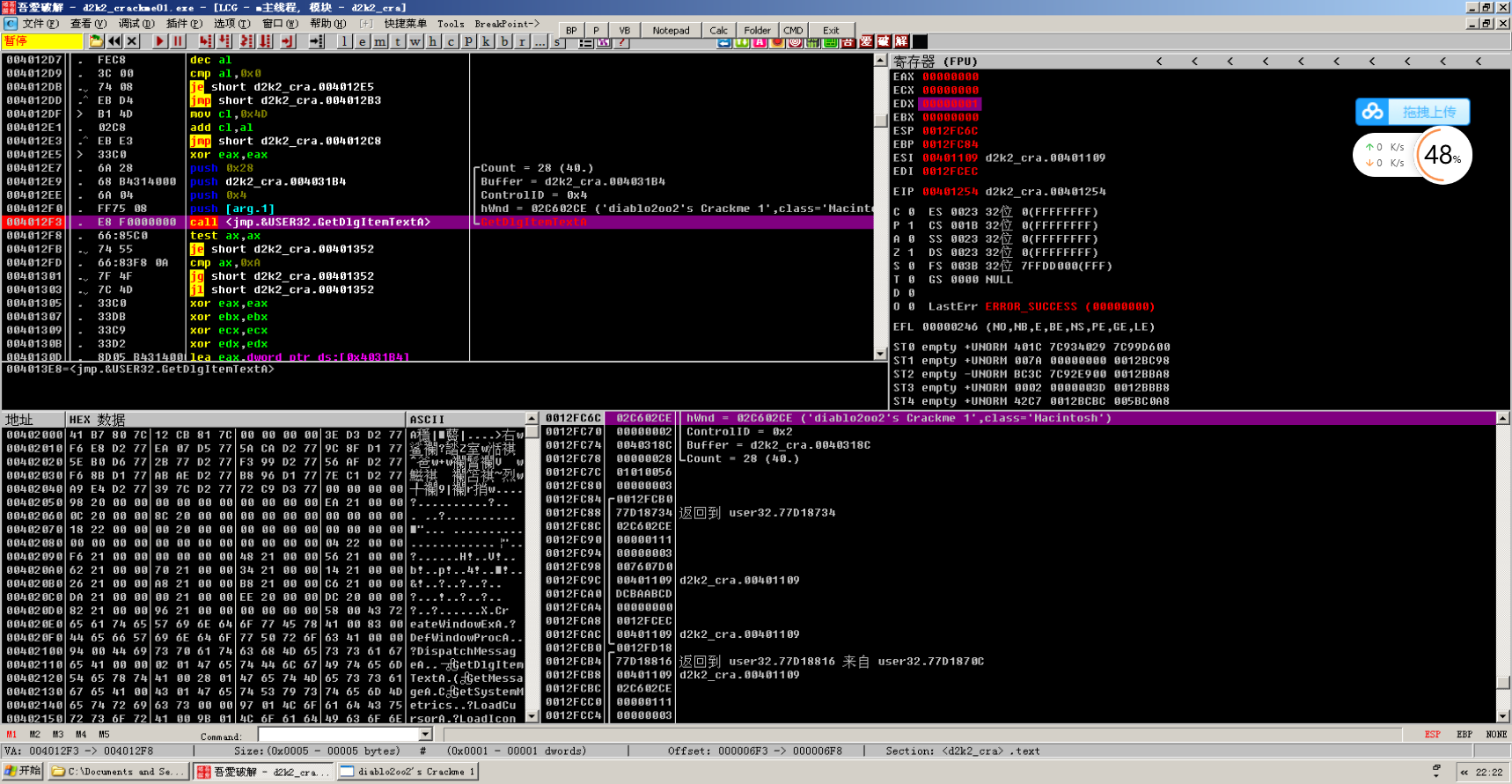
Task: Click in the Command input field
Action: pyautogui.click(x=339, y=735)
